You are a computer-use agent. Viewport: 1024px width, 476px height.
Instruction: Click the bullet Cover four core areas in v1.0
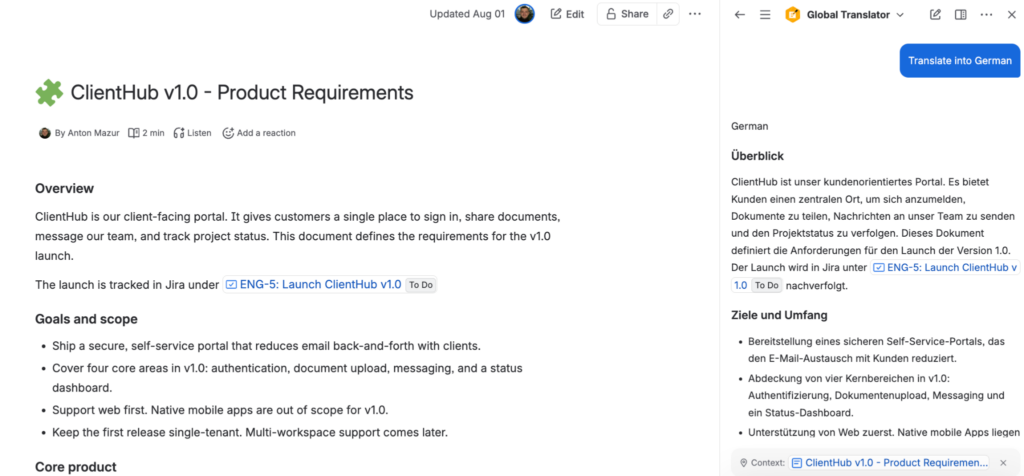tap(287, 377)
